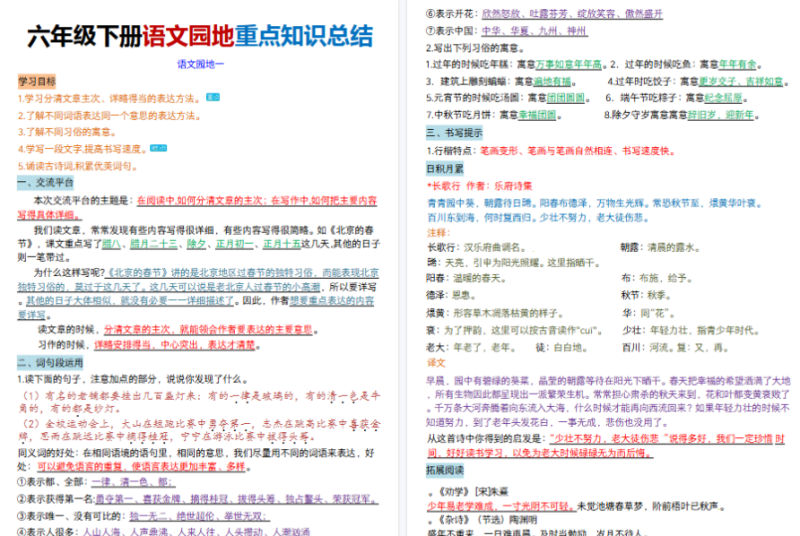The width and height of the screenshot is (800, 536).
Task: Click the blue badge after learning goal 1
Action: coord(213,97)
